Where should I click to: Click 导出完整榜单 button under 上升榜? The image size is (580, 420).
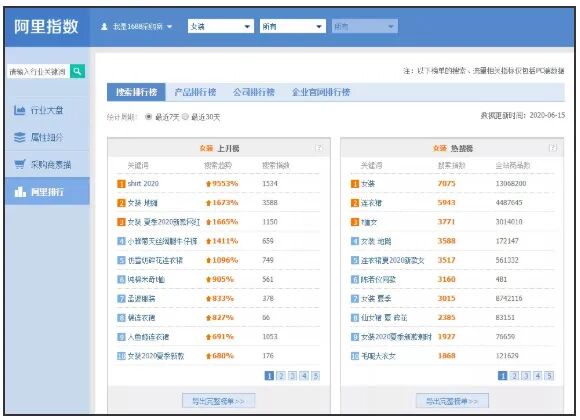click(x=219, y=401)
